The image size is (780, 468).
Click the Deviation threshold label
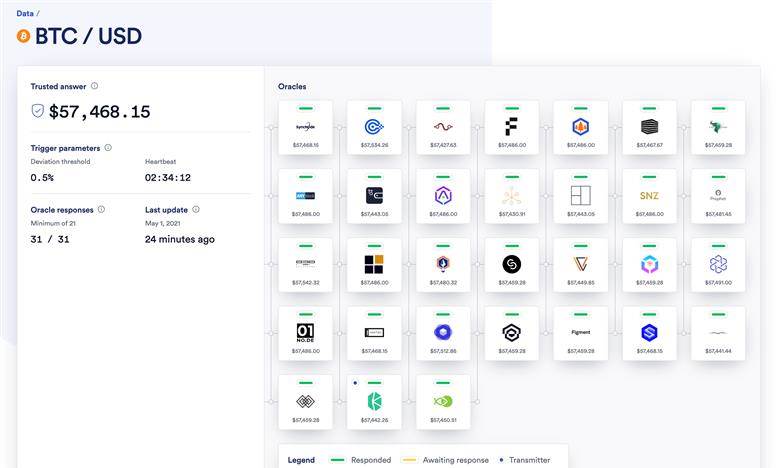coord(60,162)
